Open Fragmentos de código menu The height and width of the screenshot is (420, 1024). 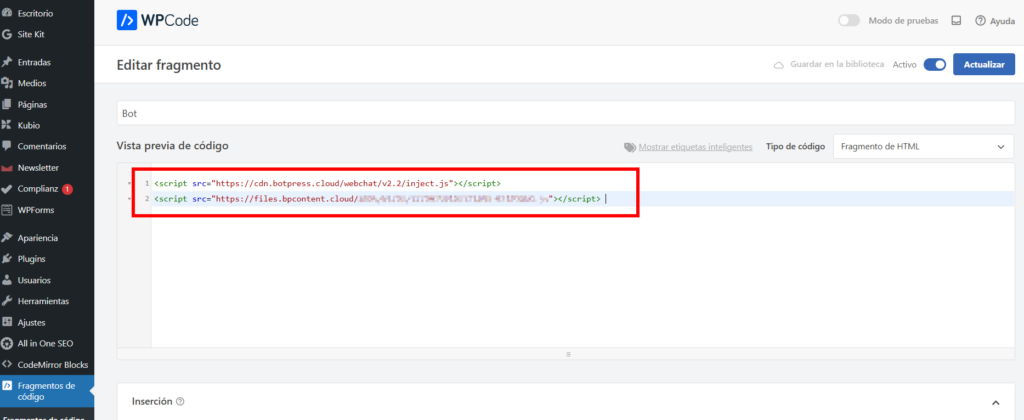pos(47,391)
